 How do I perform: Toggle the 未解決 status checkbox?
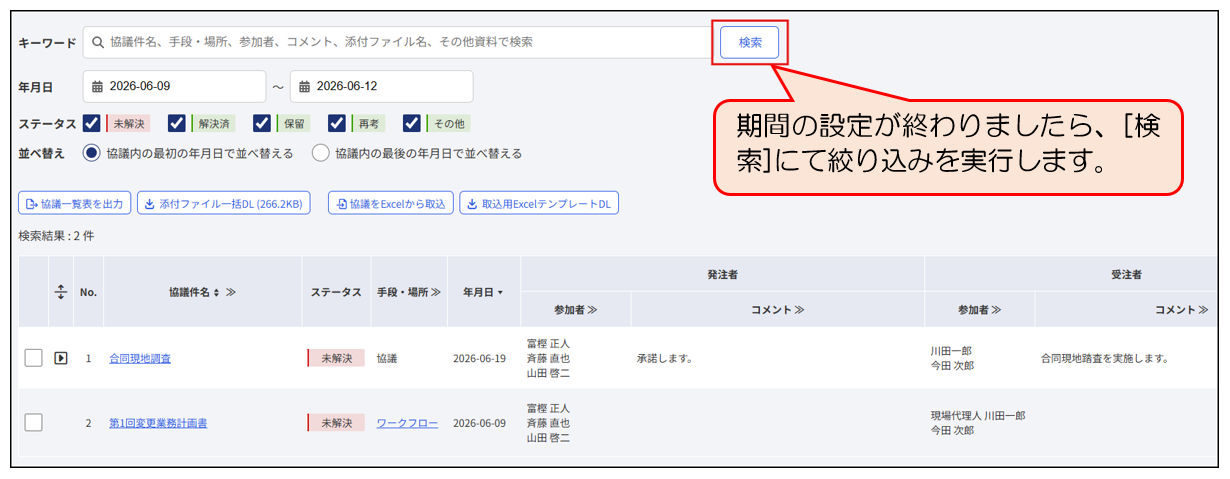[91, 123]
